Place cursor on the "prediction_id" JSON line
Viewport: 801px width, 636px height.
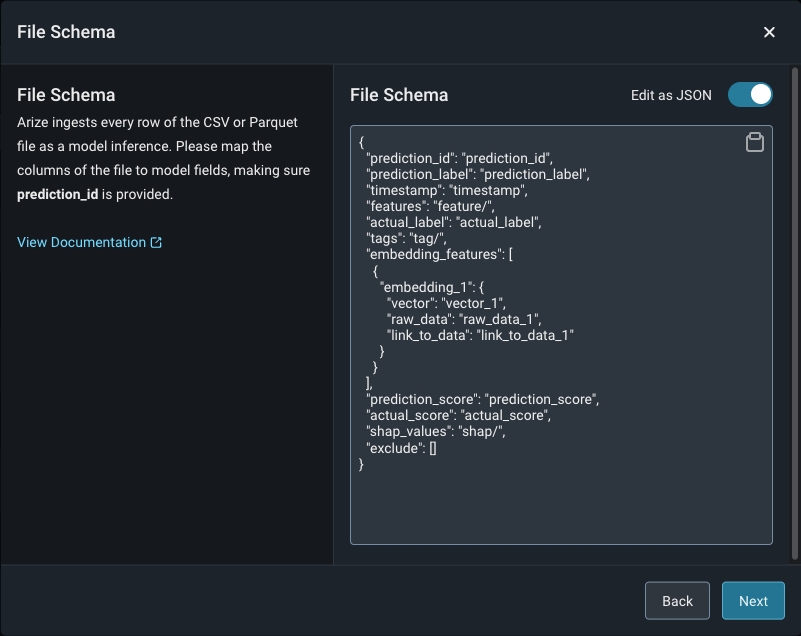459,158
